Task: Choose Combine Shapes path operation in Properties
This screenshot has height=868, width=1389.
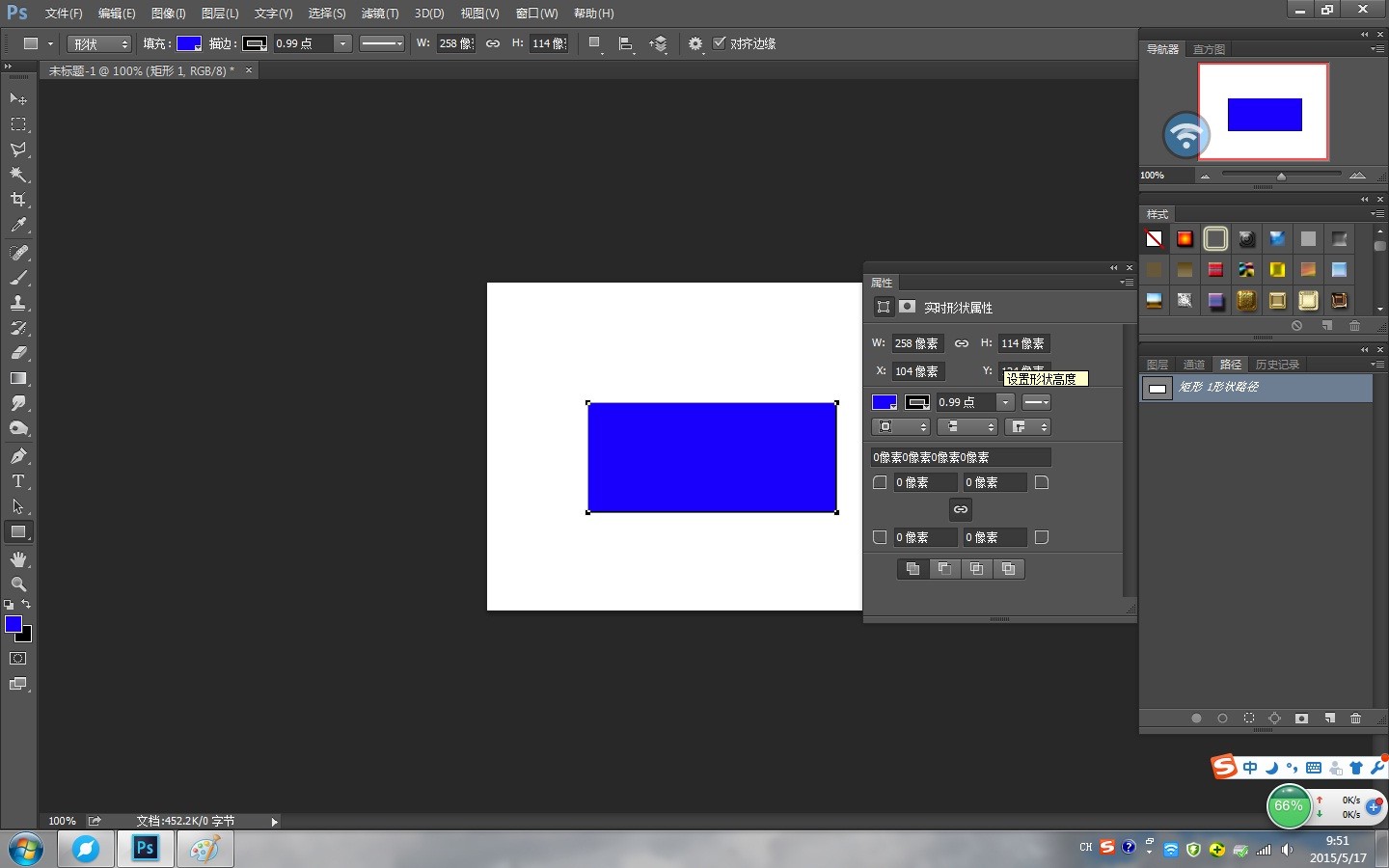Action: 912,569
